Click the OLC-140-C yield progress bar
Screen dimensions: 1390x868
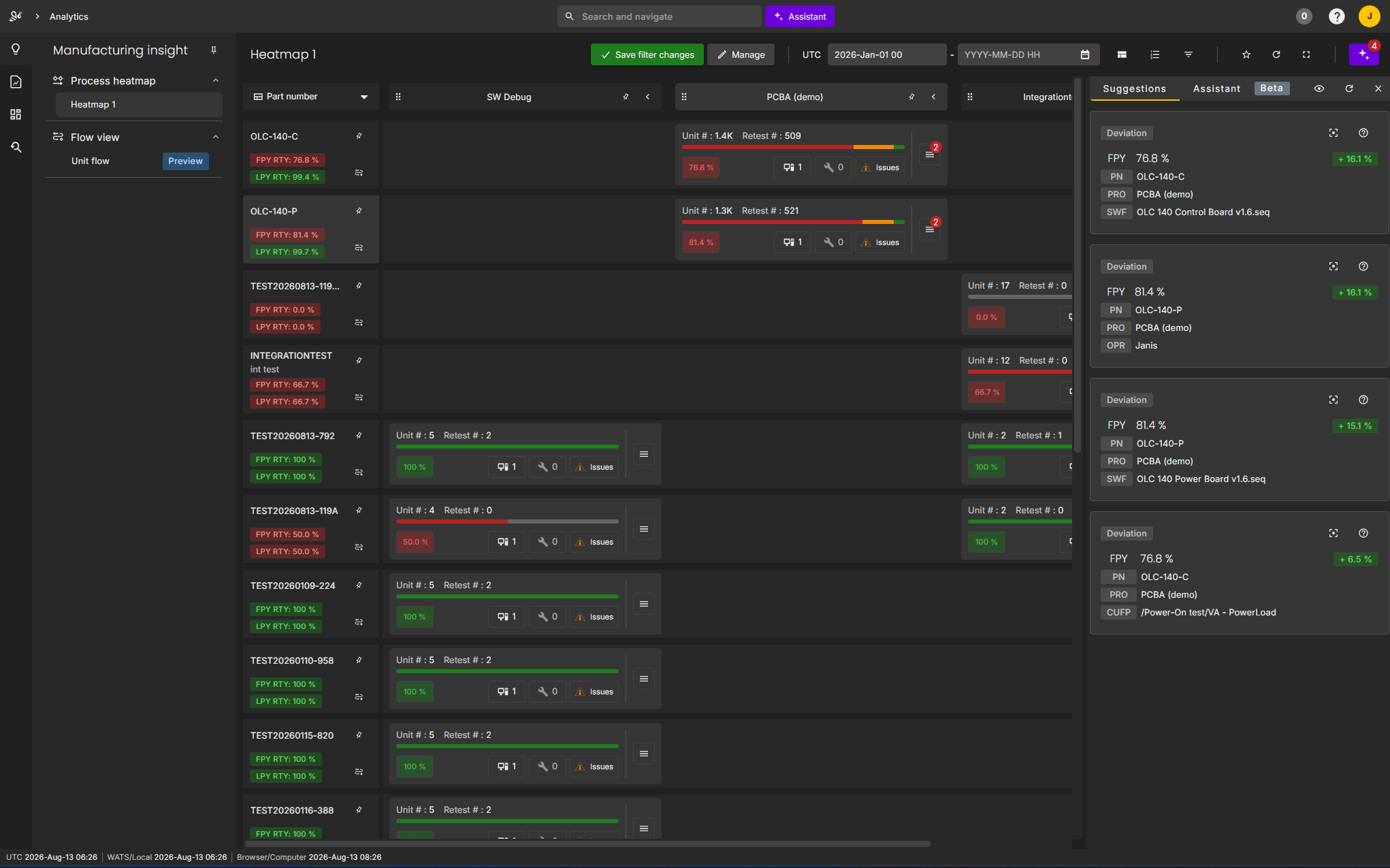click(x=793, y=147)
